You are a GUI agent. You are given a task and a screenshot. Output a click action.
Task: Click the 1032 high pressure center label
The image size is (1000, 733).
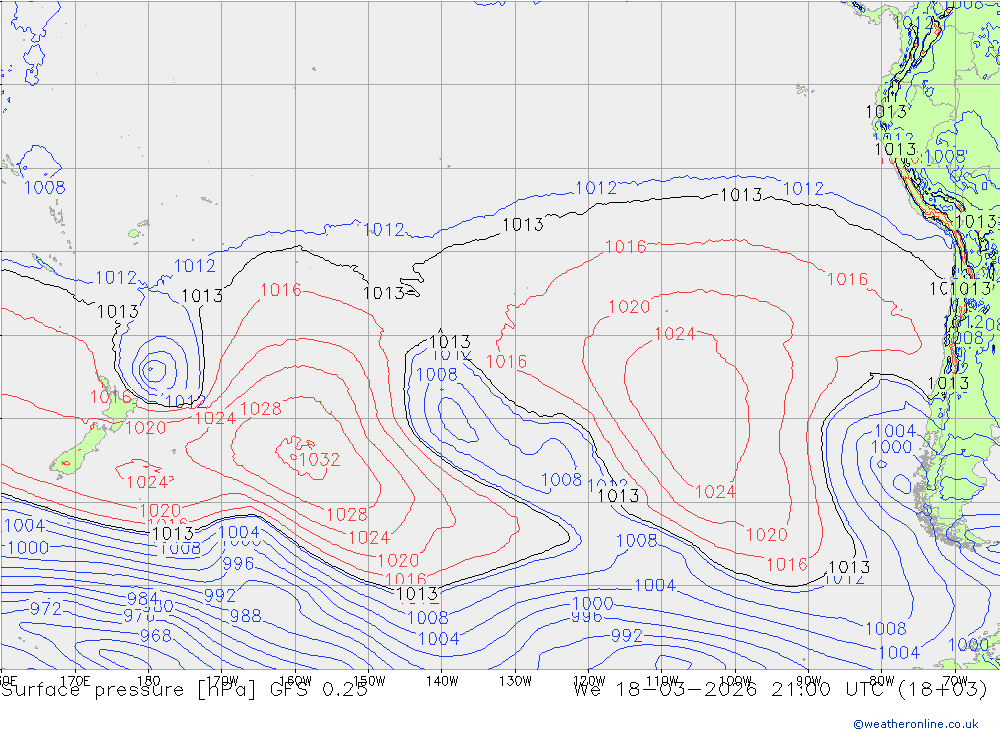(x=319, y=459)
